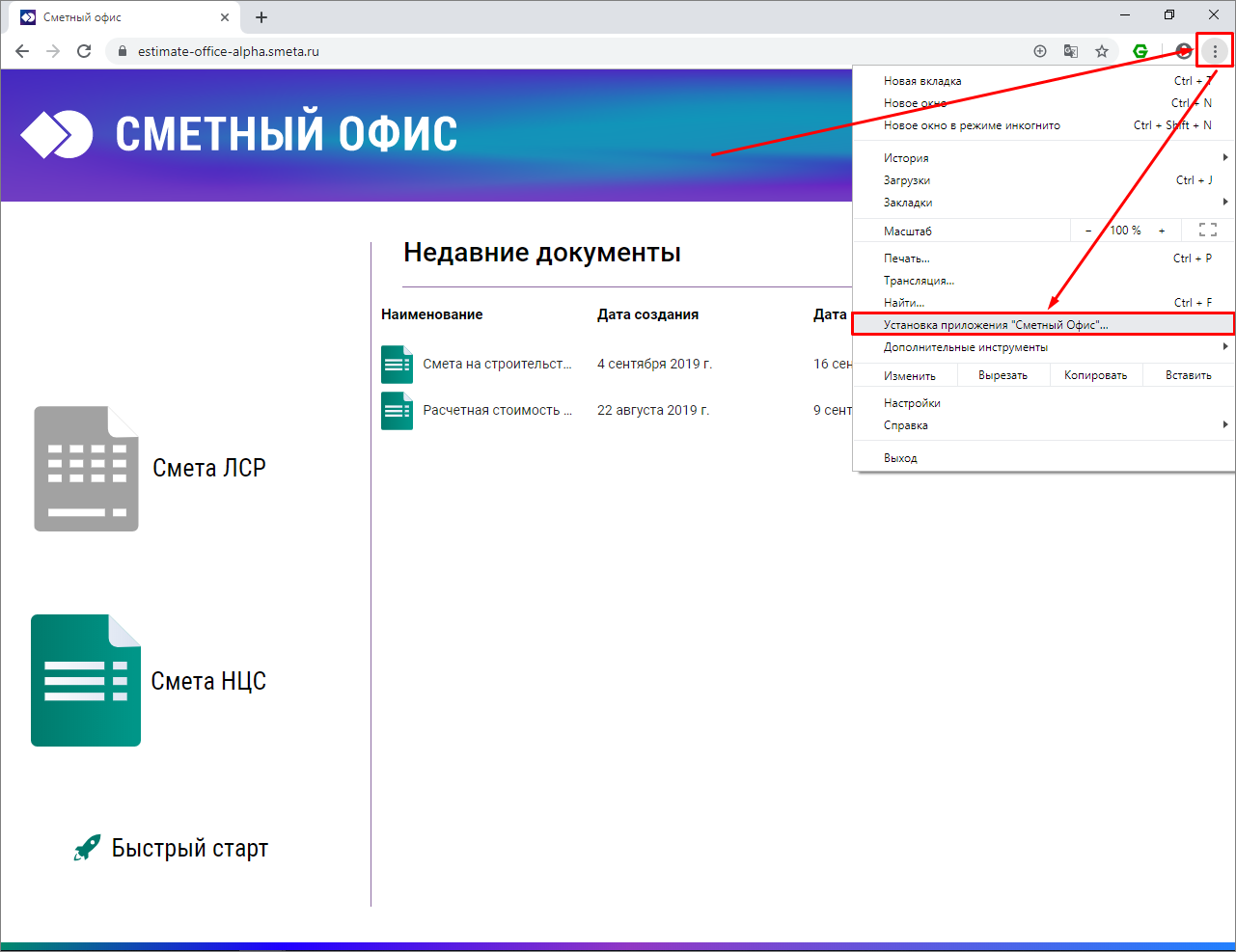Screen dimensions: 1236x952
Task: Expand Дополнительные инструменты submenu
Action: pyautogui.click(x=1043, y=347)
